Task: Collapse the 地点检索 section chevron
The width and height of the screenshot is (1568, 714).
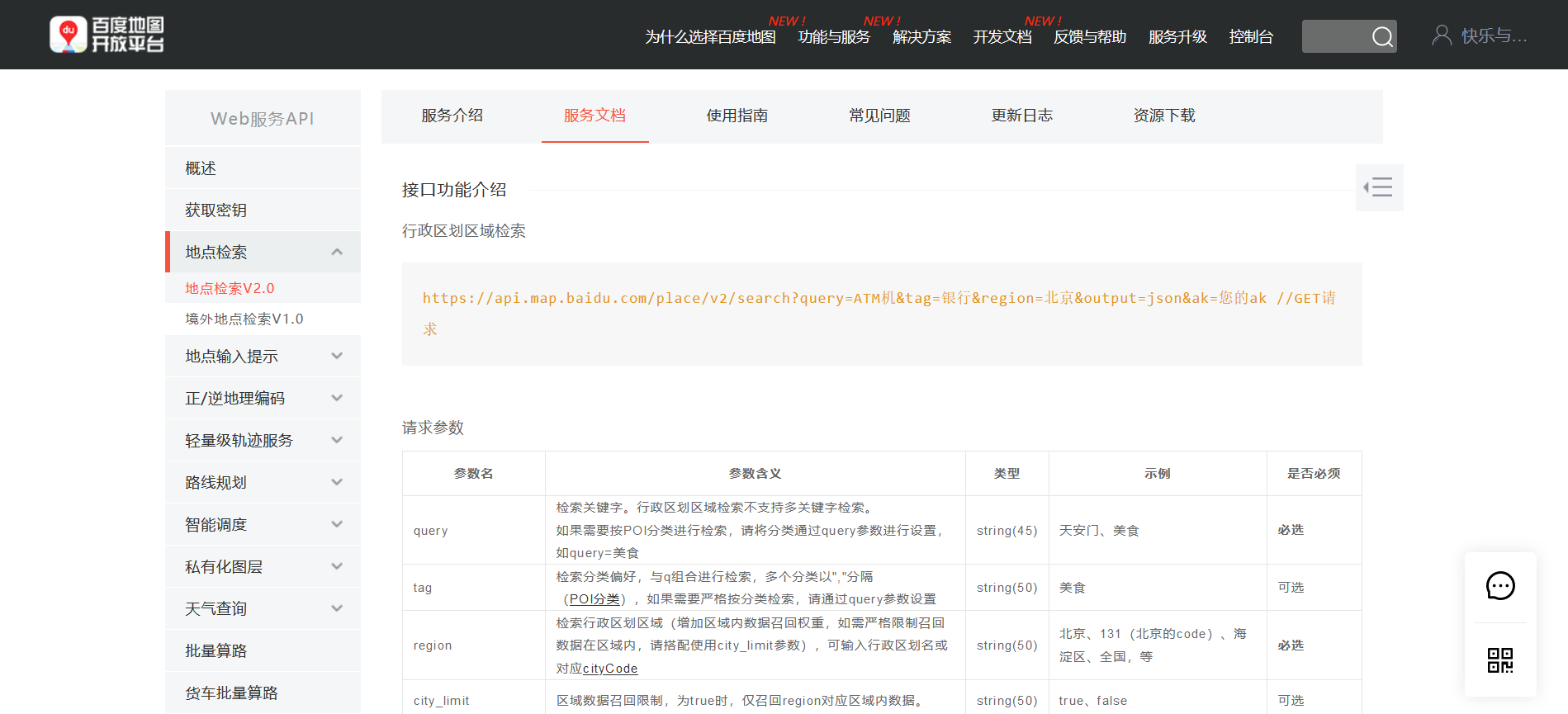Action: coord(337,252)
